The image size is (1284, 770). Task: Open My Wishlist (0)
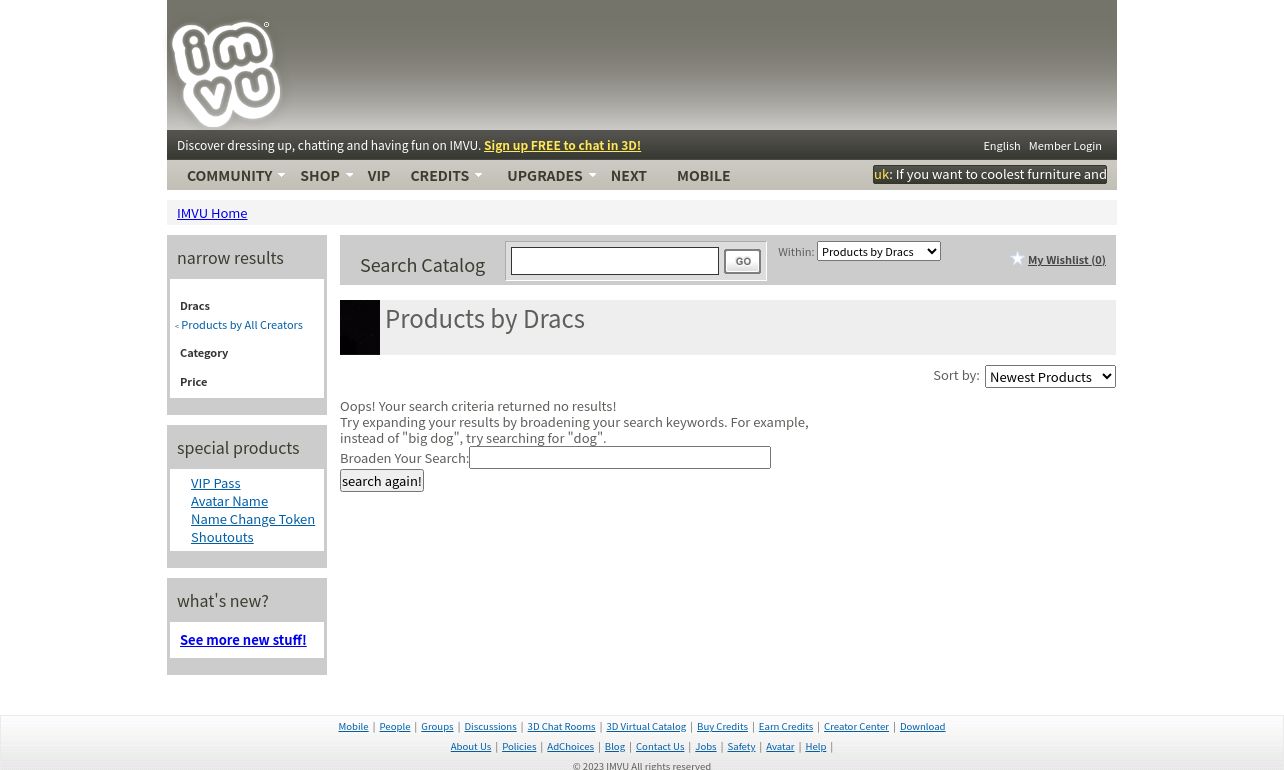(1066, 260)
